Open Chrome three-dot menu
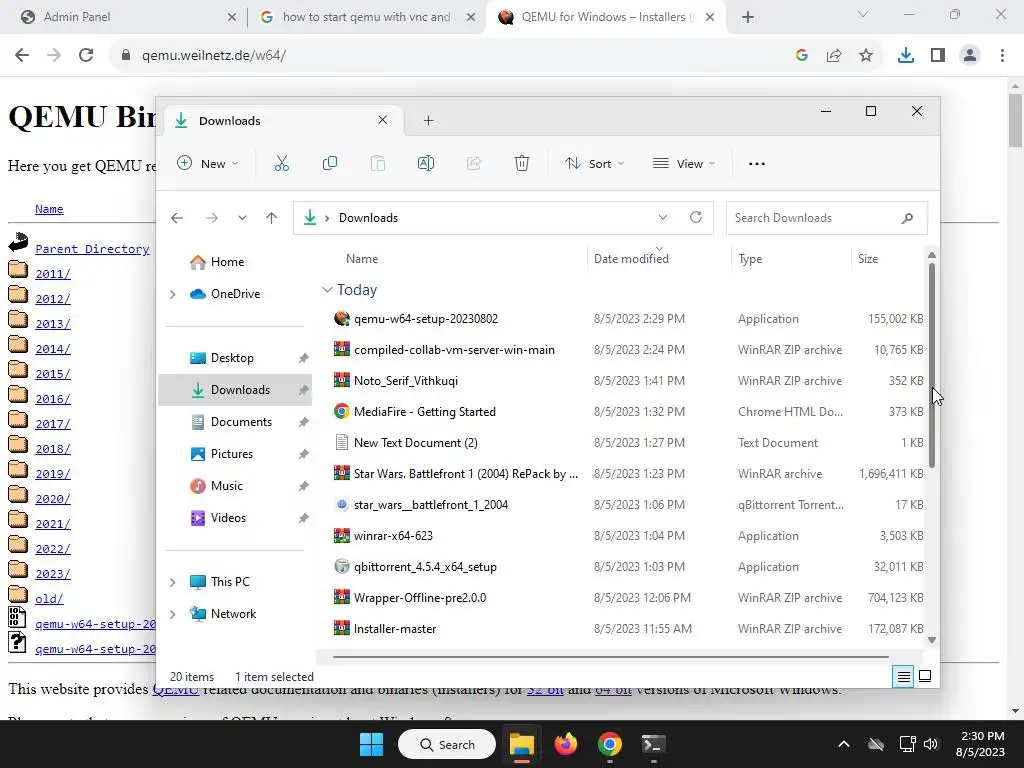 click(1002, 56)
